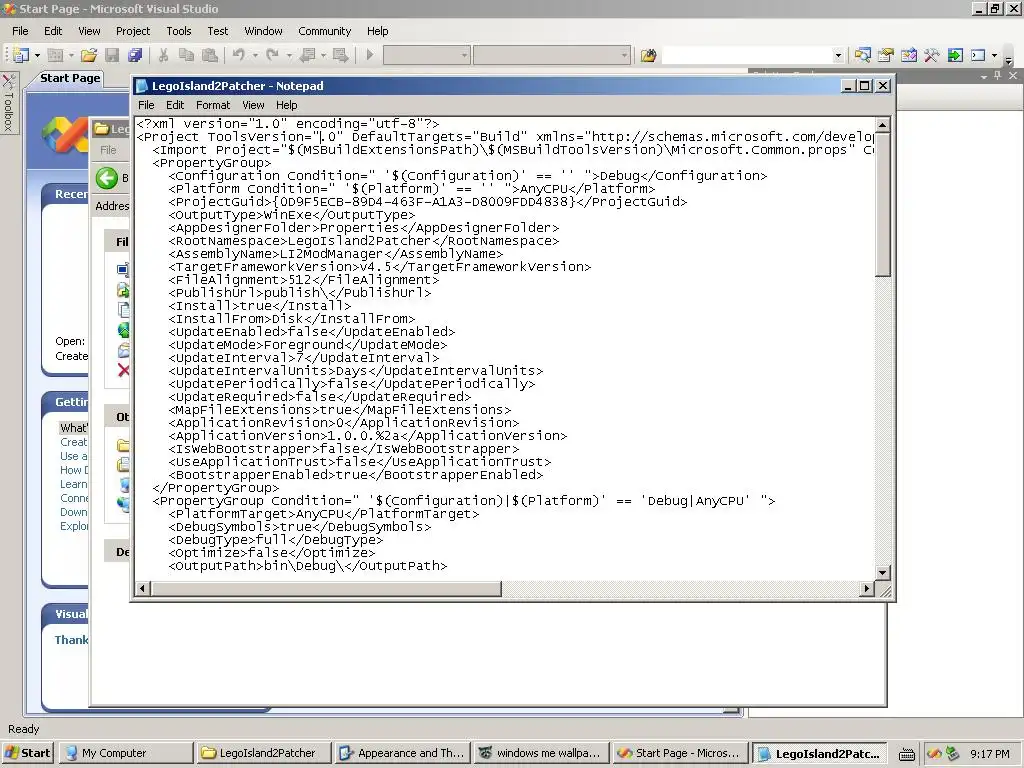The width and height of the screenshot is (1024, 768).
Task: Click the Navigate Forward icon
Action: point(340,56)
